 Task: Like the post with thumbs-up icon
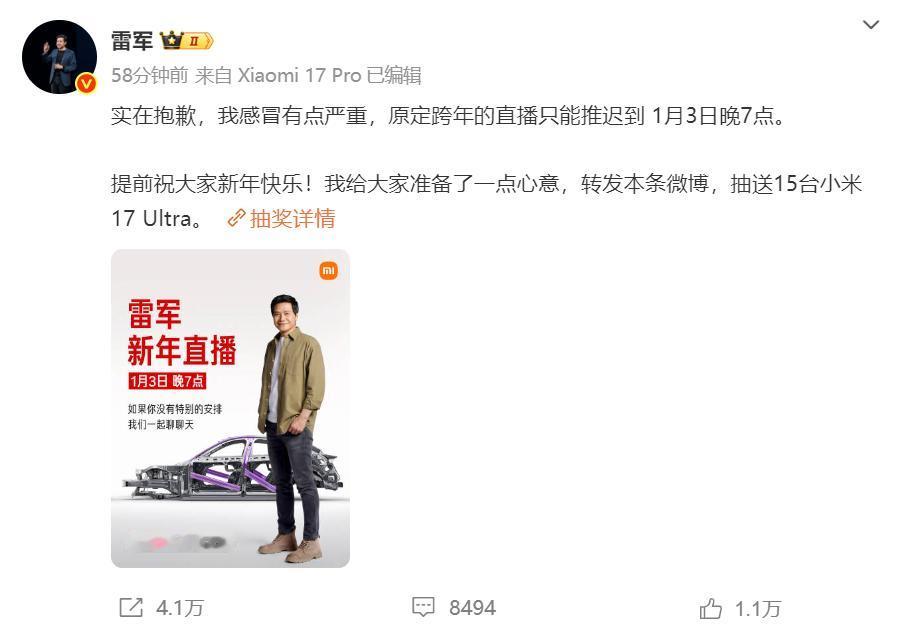pos(710,608)
